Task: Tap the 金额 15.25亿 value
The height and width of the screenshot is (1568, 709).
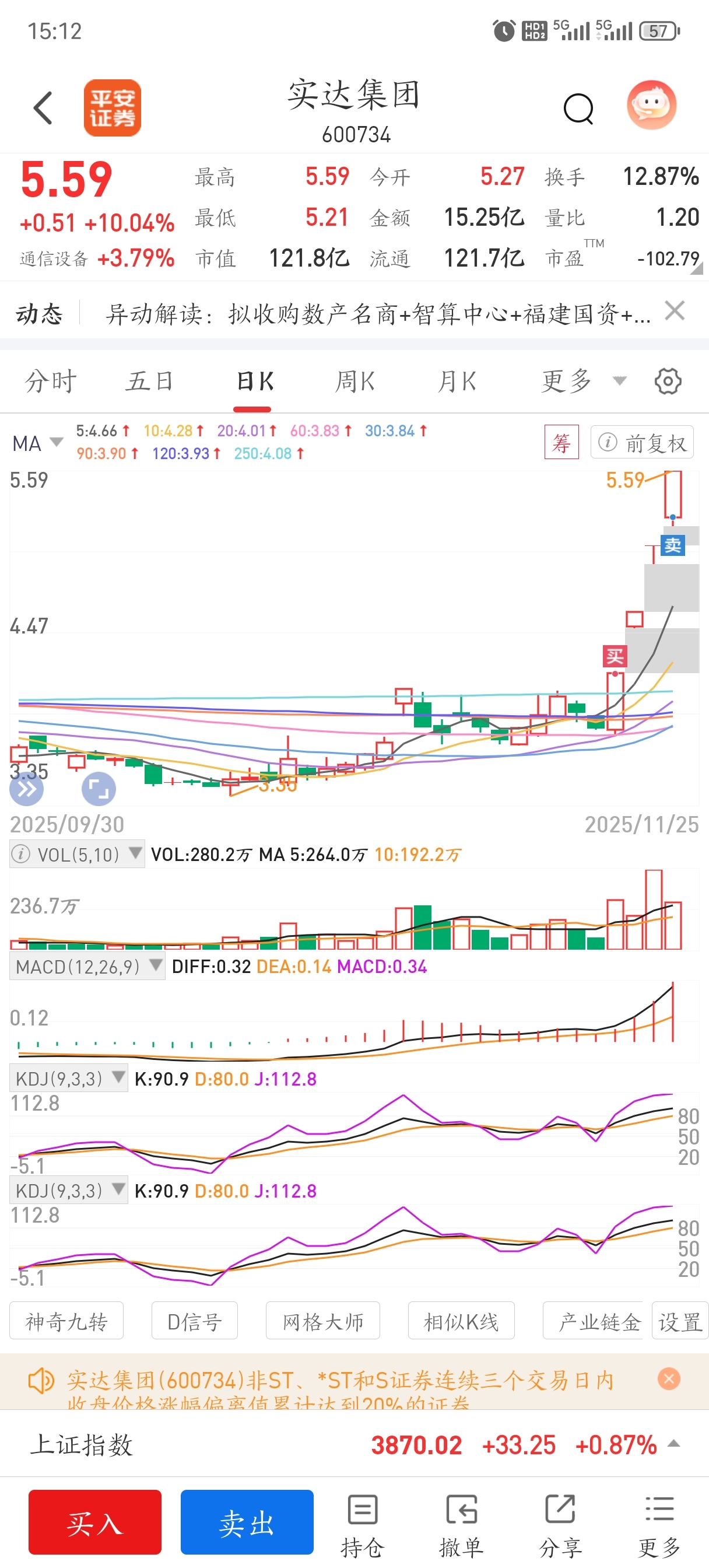Action: pos(484,216)
